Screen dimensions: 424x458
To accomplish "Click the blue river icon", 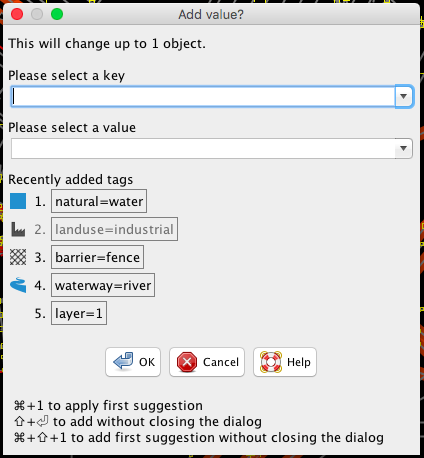I will 18,285.
